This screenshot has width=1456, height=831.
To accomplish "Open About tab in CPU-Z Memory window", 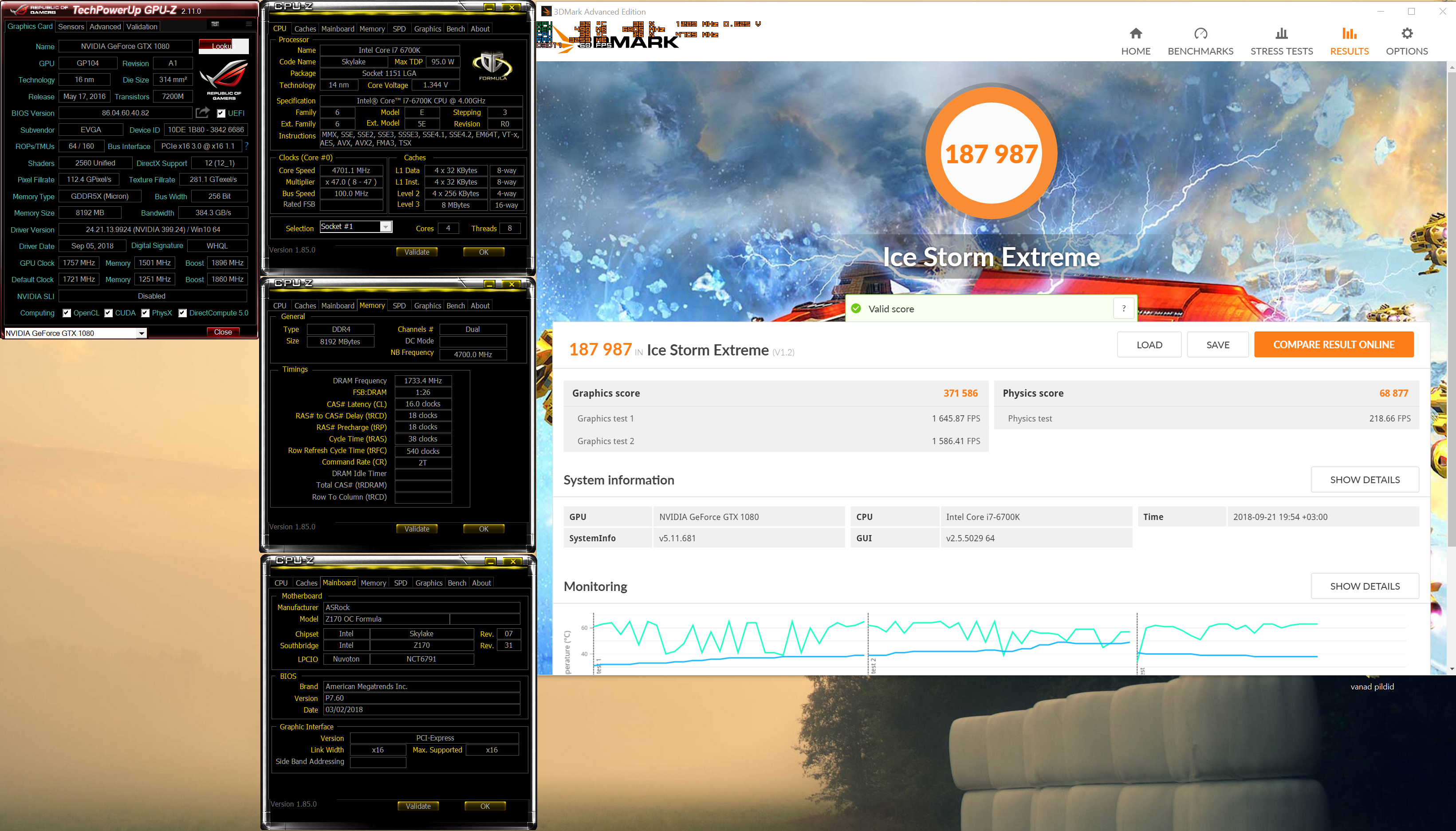I will 480,306.
